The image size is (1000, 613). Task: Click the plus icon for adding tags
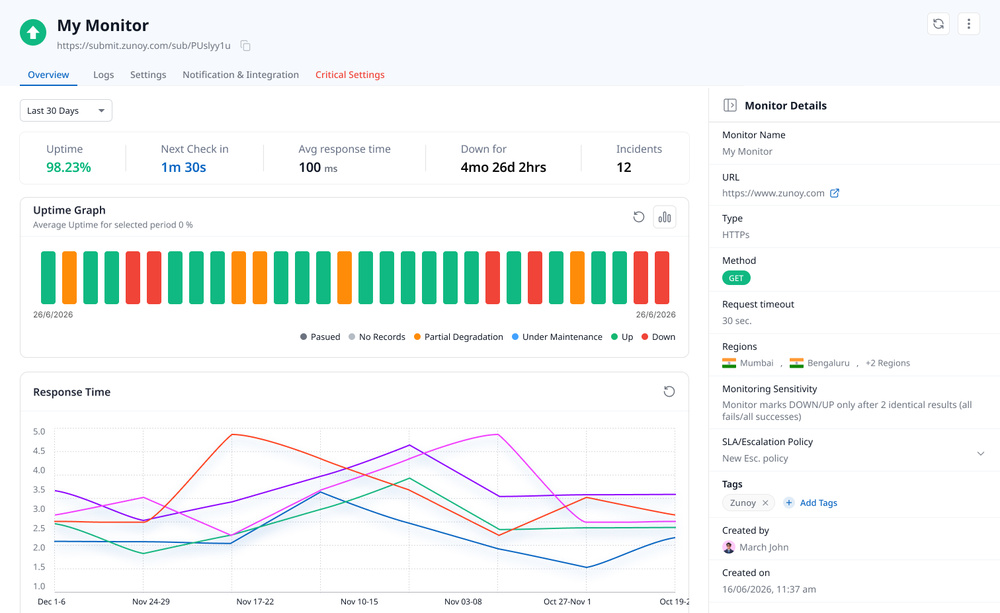(789, 503)
